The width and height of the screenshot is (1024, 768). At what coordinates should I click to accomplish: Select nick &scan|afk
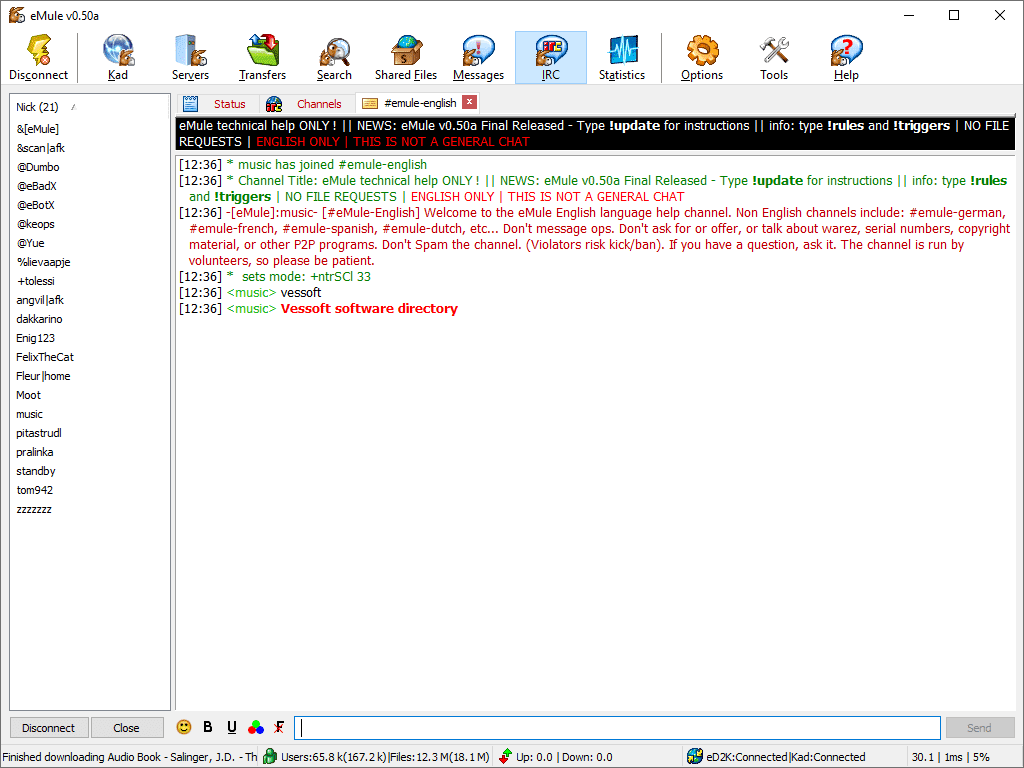40,148
